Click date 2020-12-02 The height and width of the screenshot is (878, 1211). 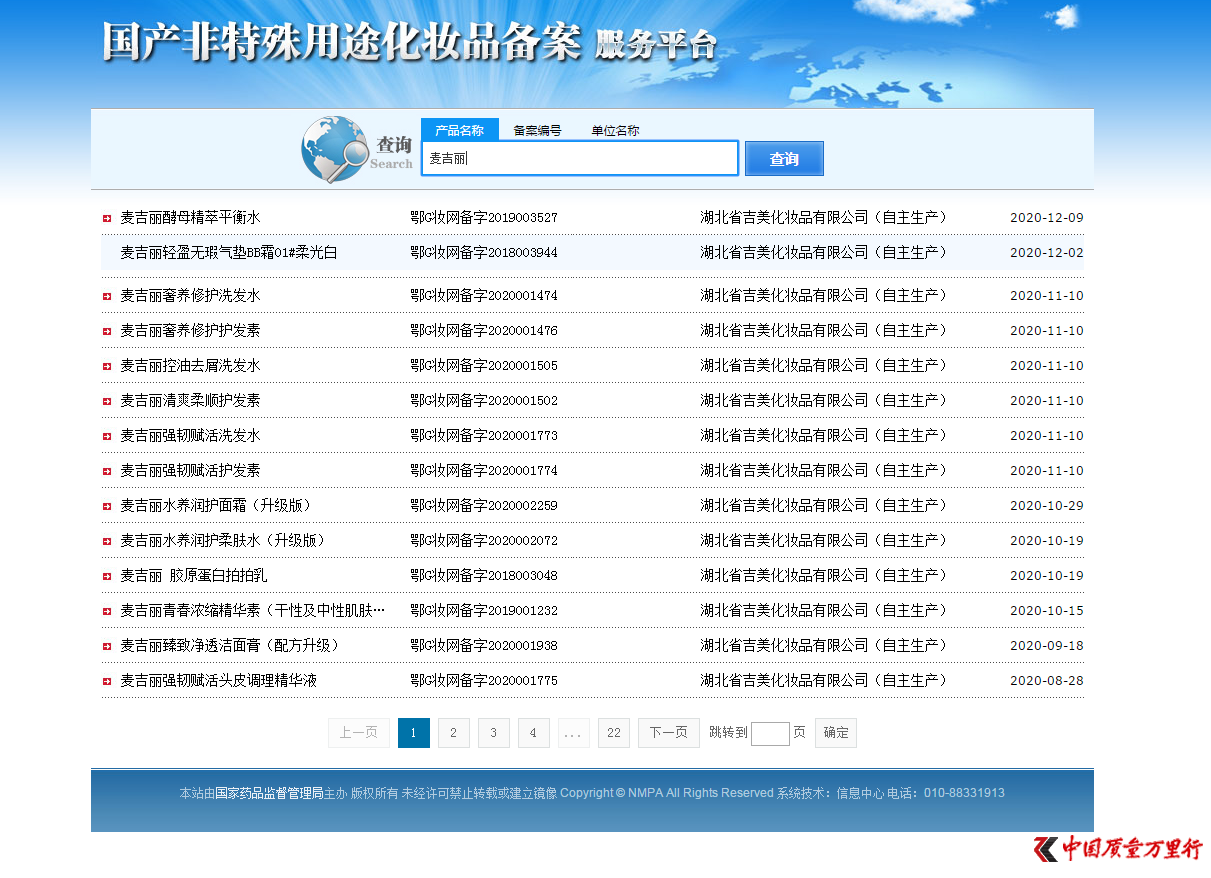click(1046, 252)
